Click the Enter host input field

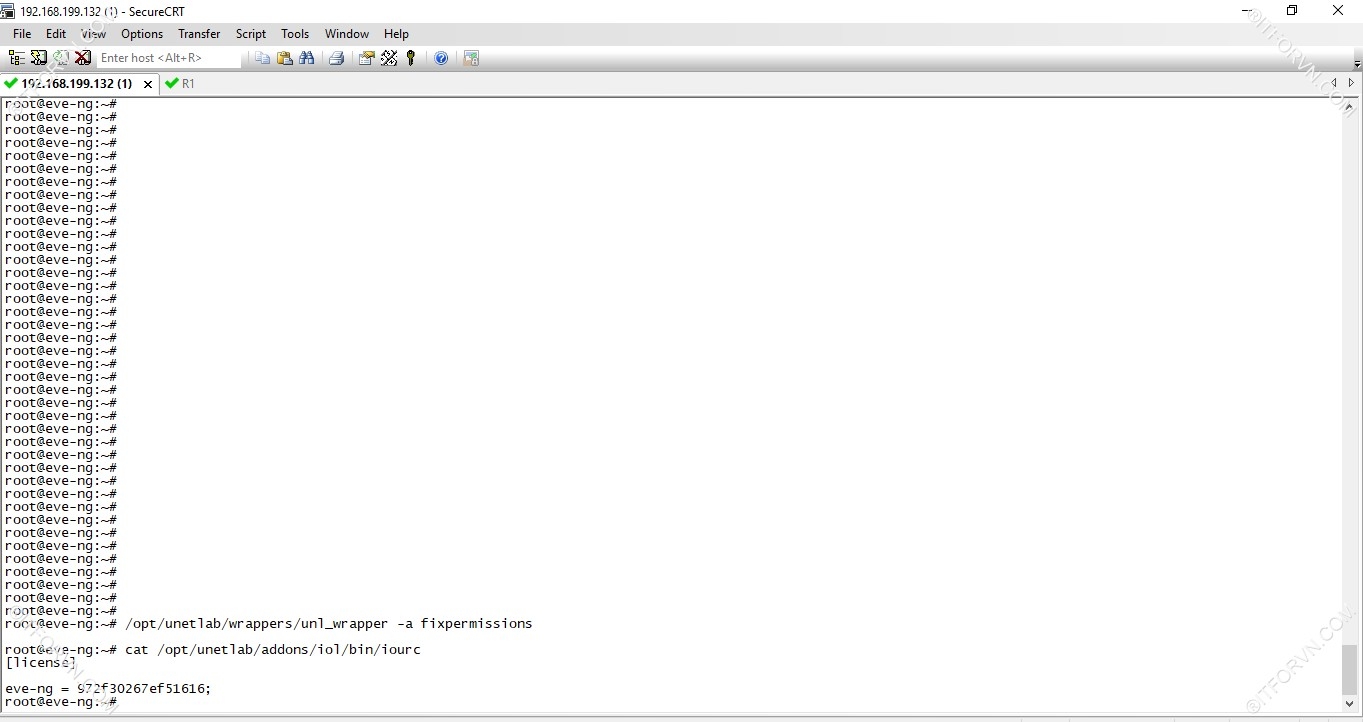[168, 58]
